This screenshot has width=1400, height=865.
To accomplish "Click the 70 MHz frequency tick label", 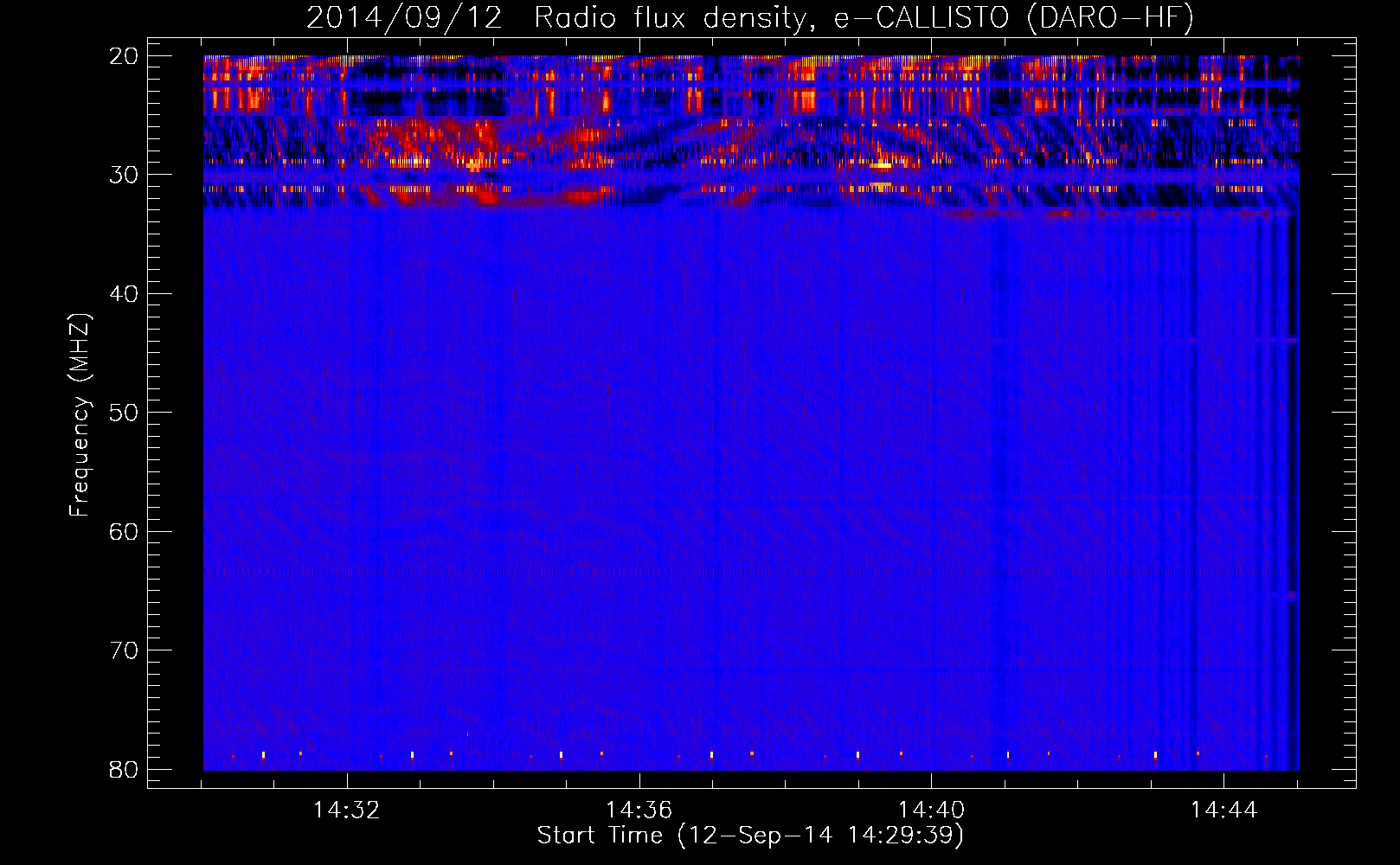I will [125, 650].
